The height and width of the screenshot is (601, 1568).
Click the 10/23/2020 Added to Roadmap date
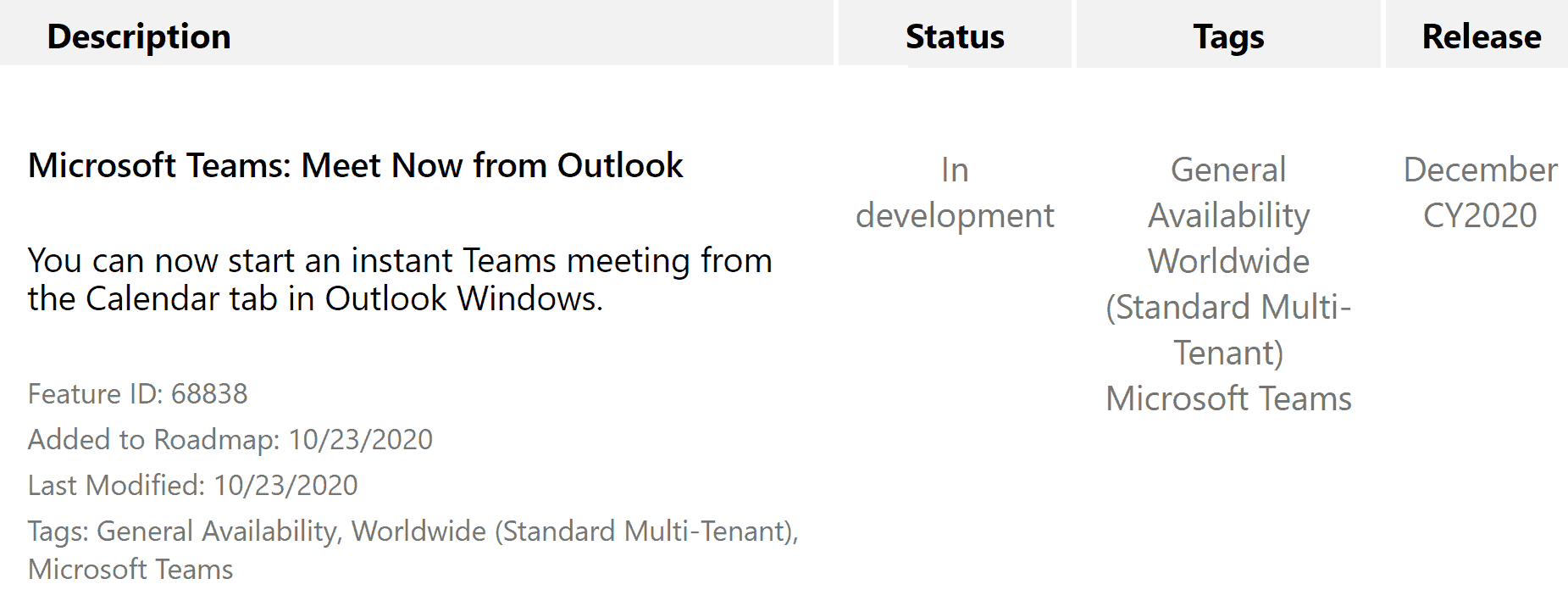[361, 439]
